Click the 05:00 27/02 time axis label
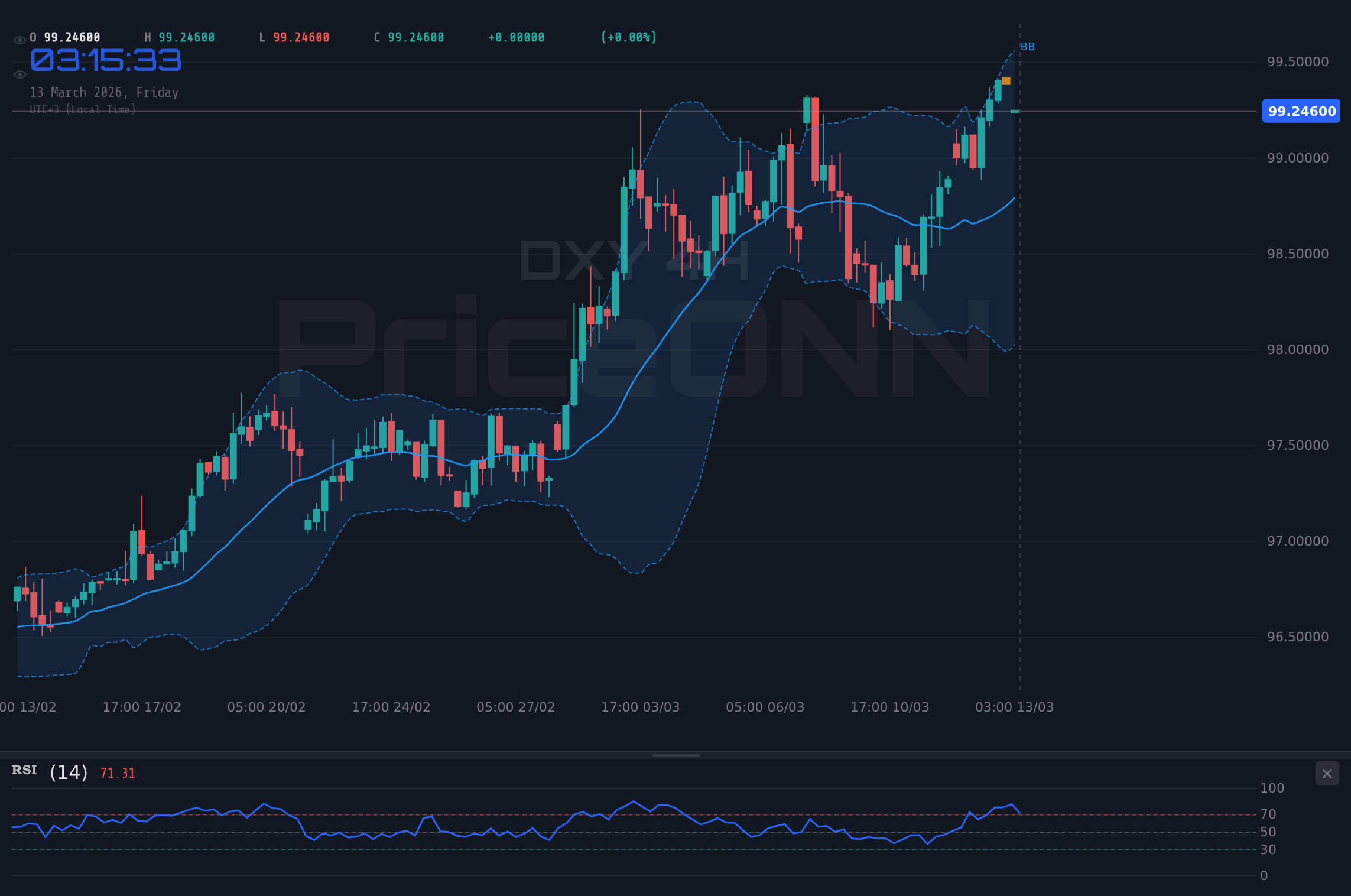The image size is (1351, 896). click(x=516, y=707)
